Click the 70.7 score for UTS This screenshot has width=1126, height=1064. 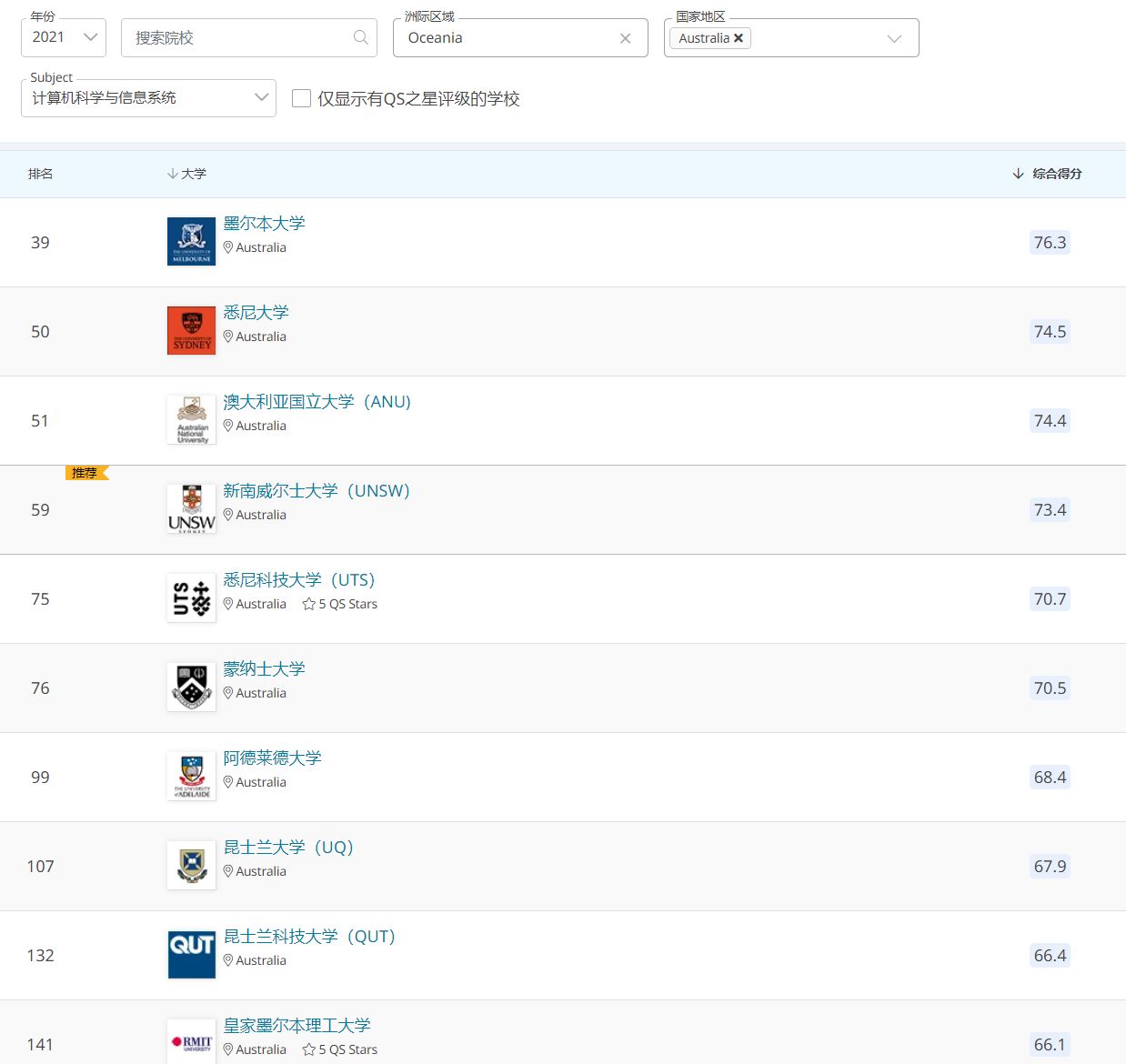click(x=1050, y=599)
